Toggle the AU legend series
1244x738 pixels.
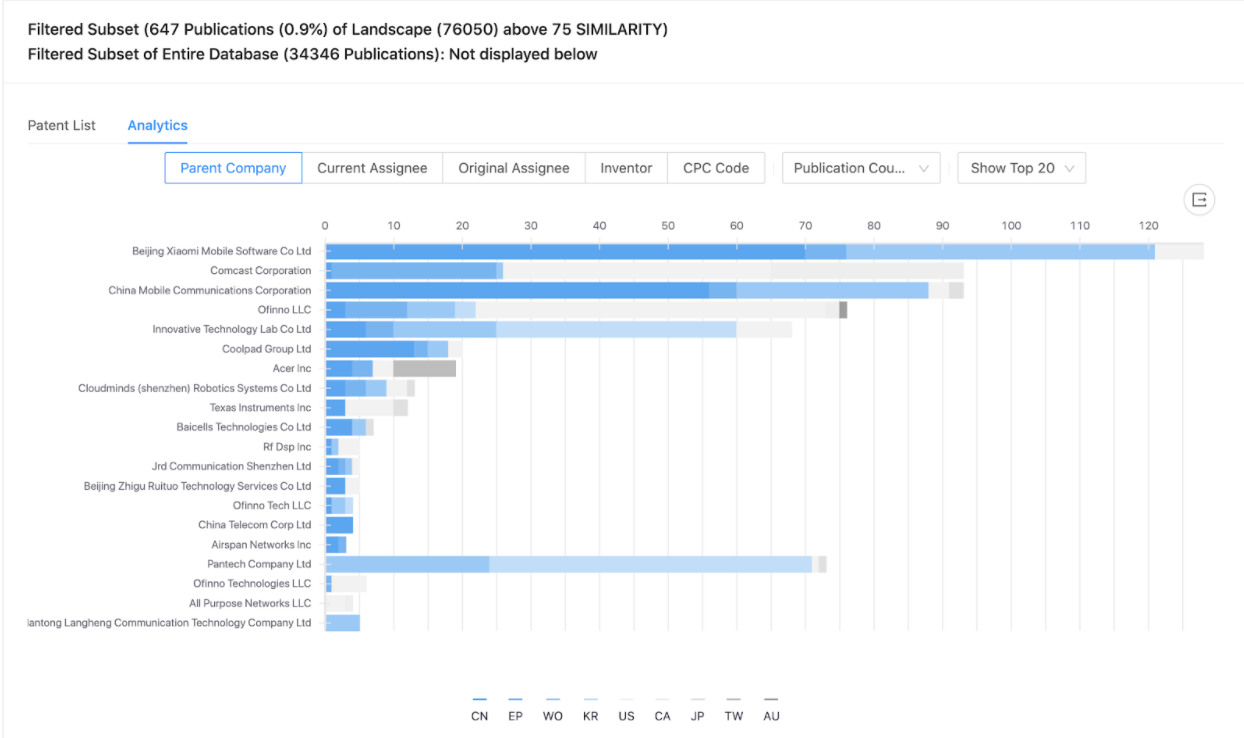coord(771,709)
